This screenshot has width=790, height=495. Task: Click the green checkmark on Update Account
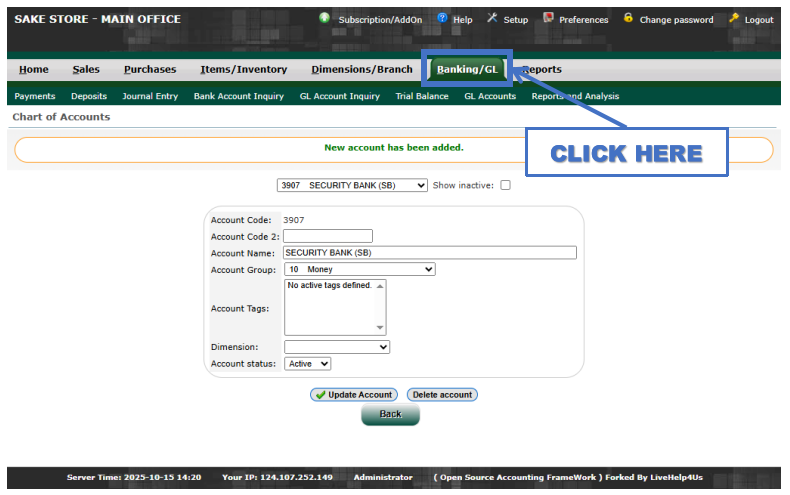pos(320,395)
